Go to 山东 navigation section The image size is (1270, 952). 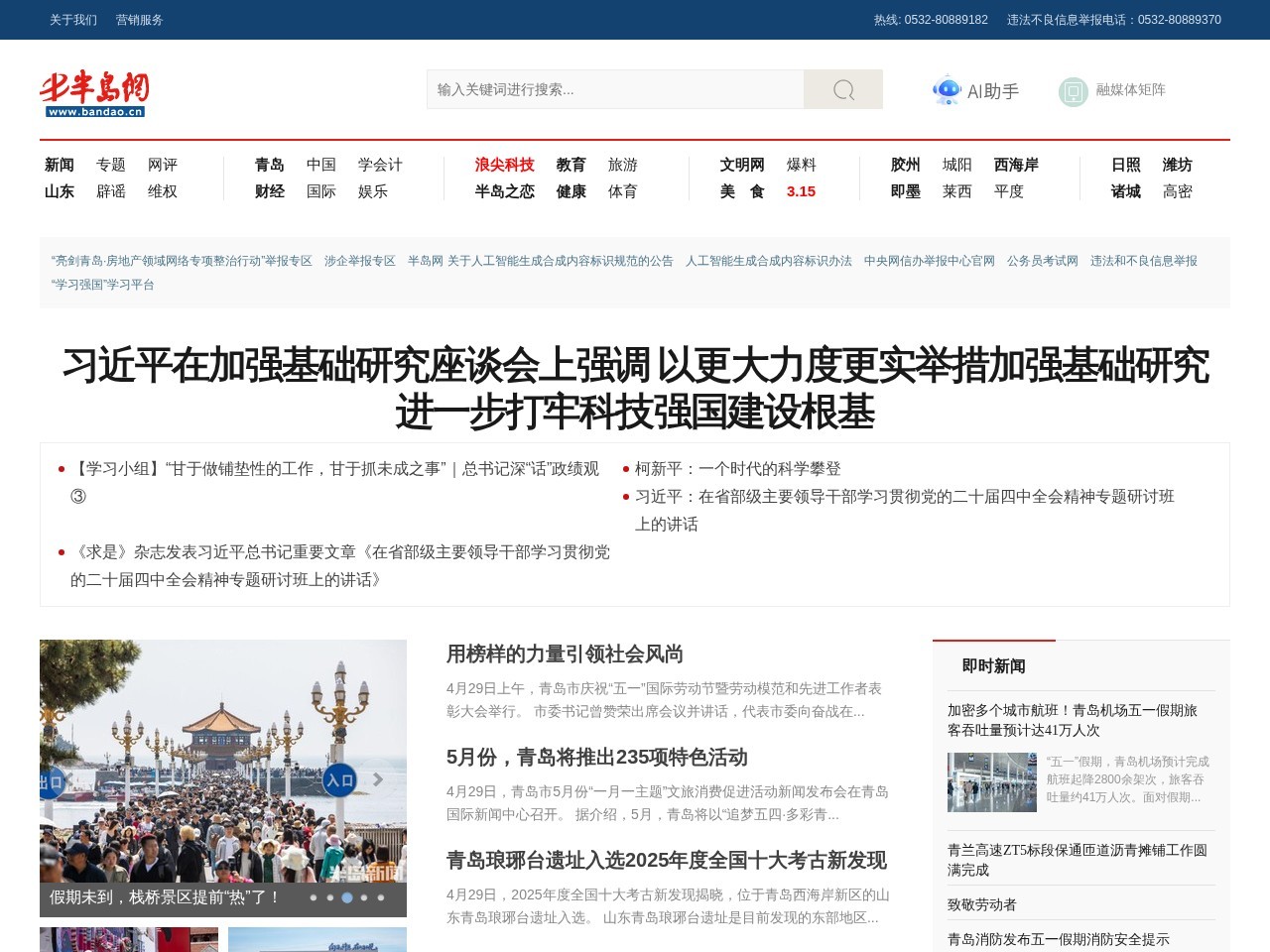pyautogui.click(x=60, y=191)
